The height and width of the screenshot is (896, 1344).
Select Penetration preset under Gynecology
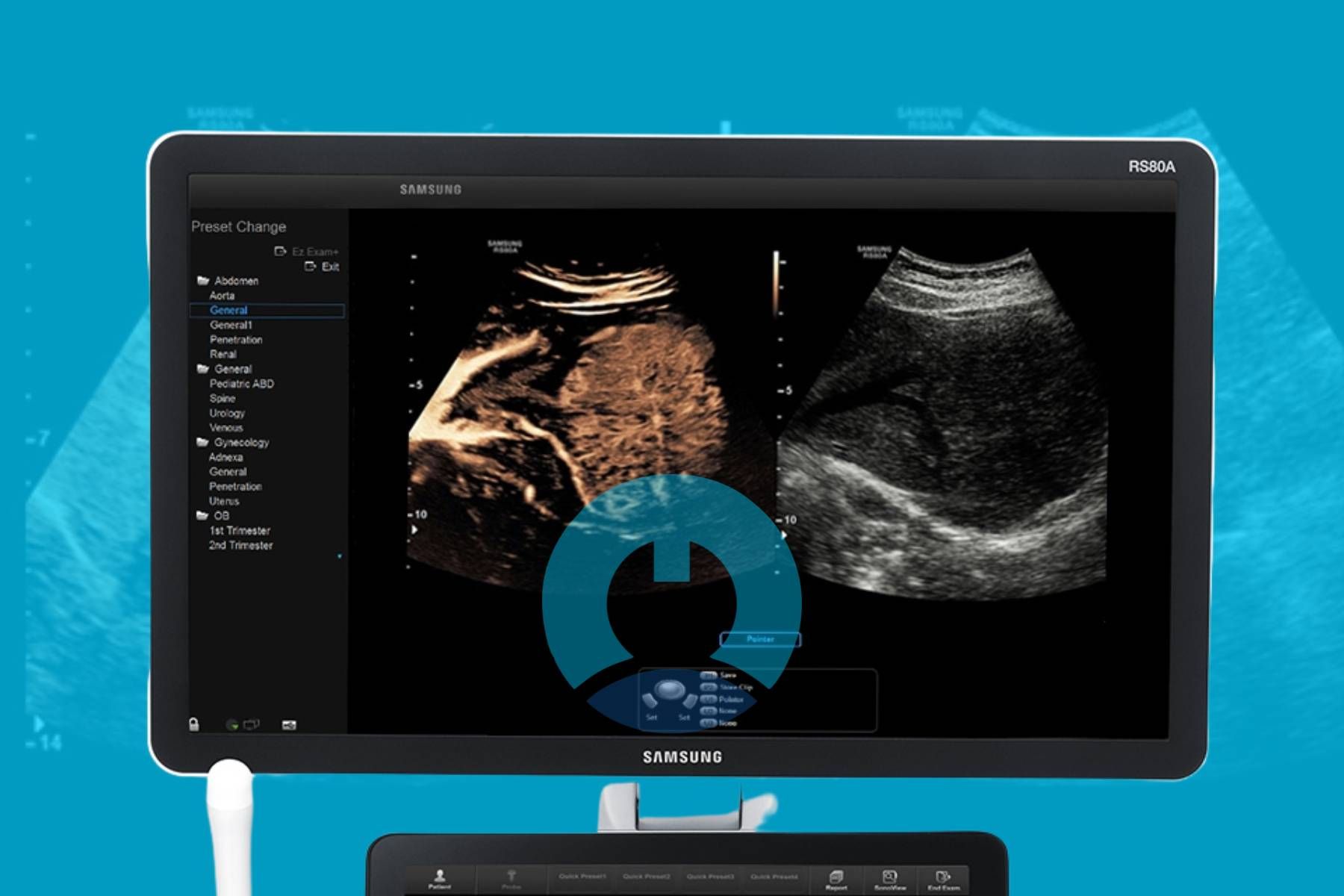point(235,486)
